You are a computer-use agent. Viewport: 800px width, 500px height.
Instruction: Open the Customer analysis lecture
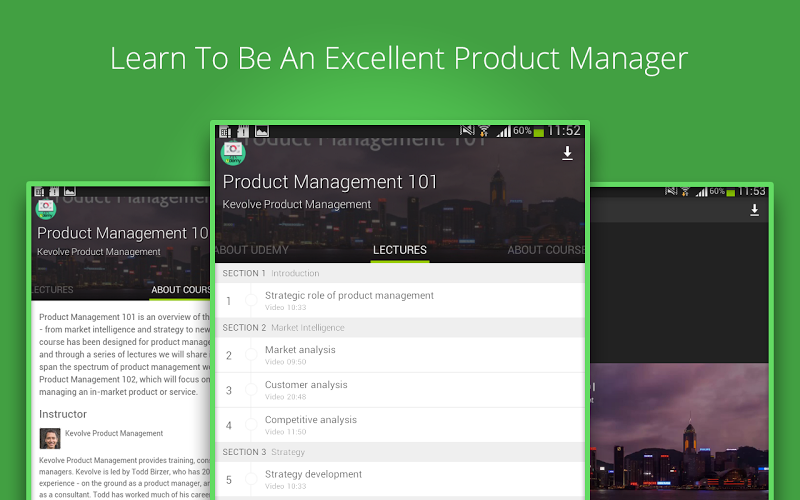(x=399, y=390)
